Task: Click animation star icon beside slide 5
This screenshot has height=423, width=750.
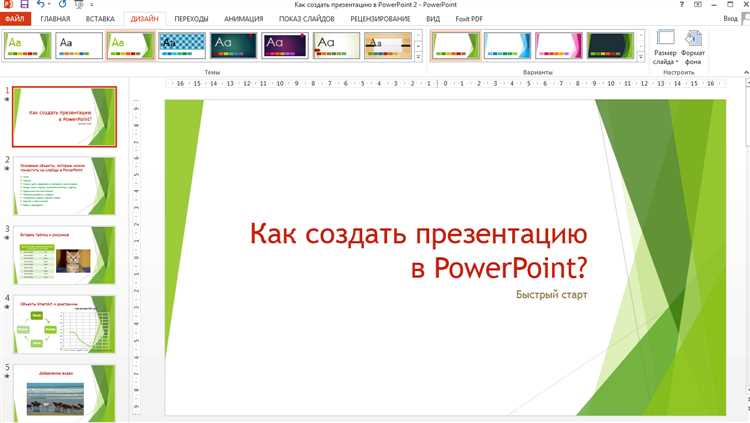Action: (x=7, y=376)
